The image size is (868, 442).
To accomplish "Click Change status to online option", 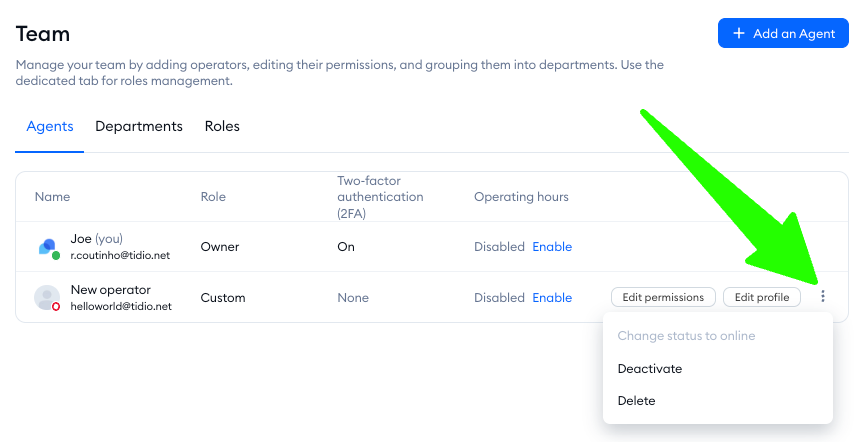I will 686,336.
